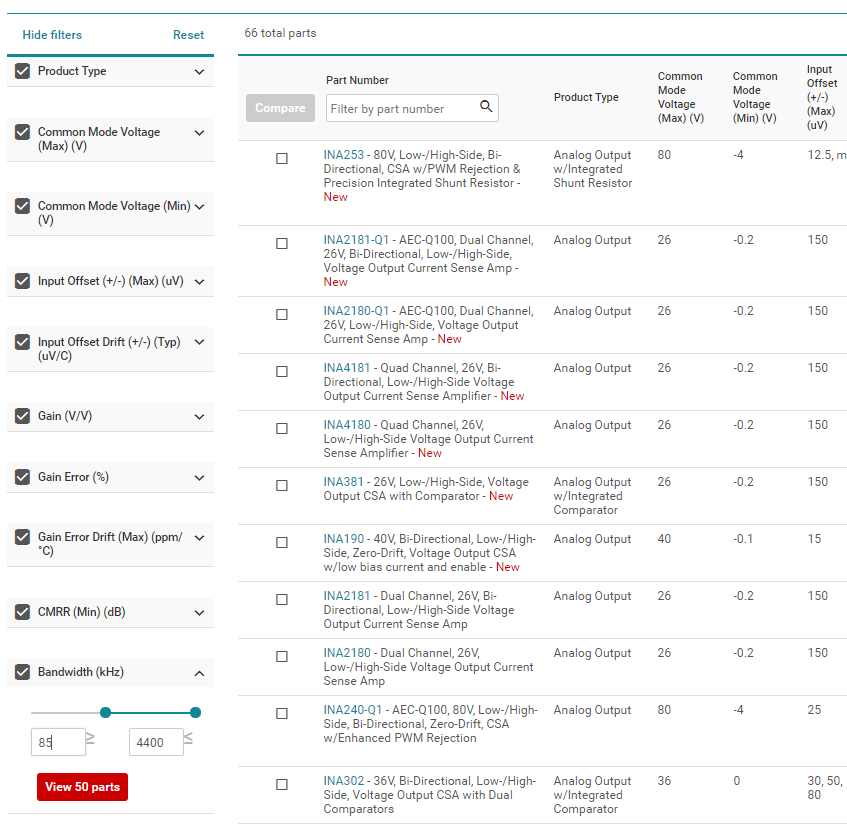Viewport: 847px width, 827px height.
Task: Expand the Gain Error (%) filter chevron
Action: 199,478
